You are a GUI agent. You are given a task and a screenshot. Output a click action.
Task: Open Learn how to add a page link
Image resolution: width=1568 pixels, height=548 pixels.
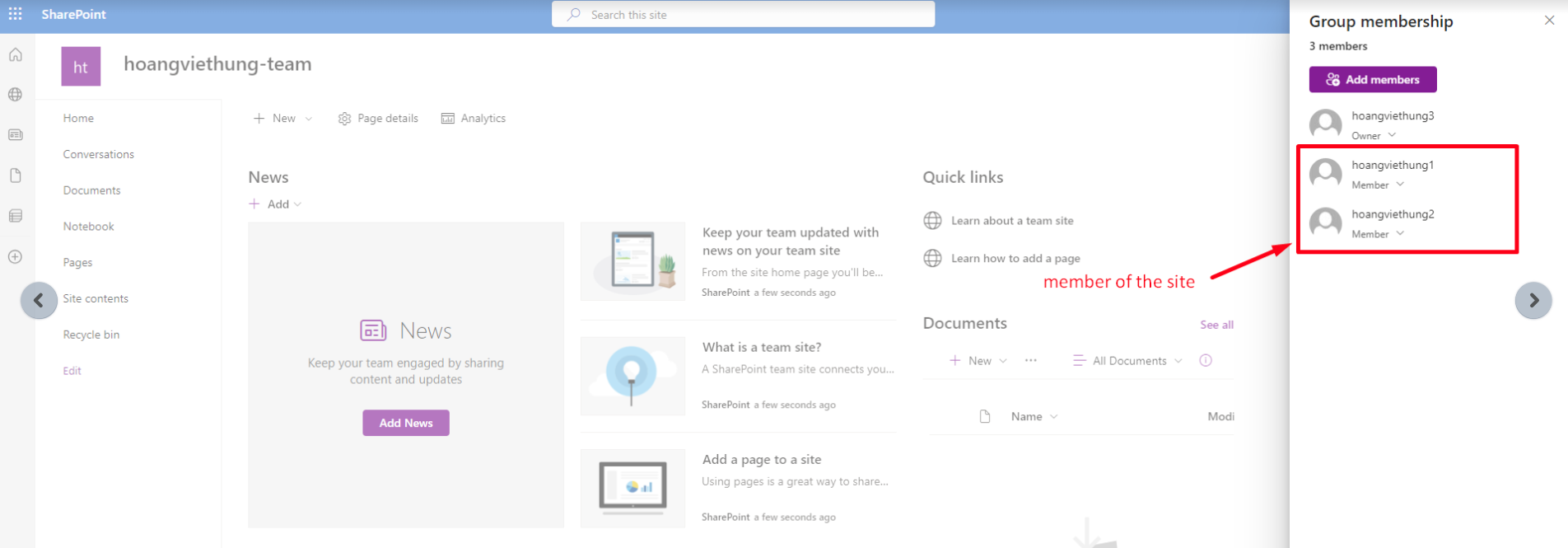click(1015, 258)
